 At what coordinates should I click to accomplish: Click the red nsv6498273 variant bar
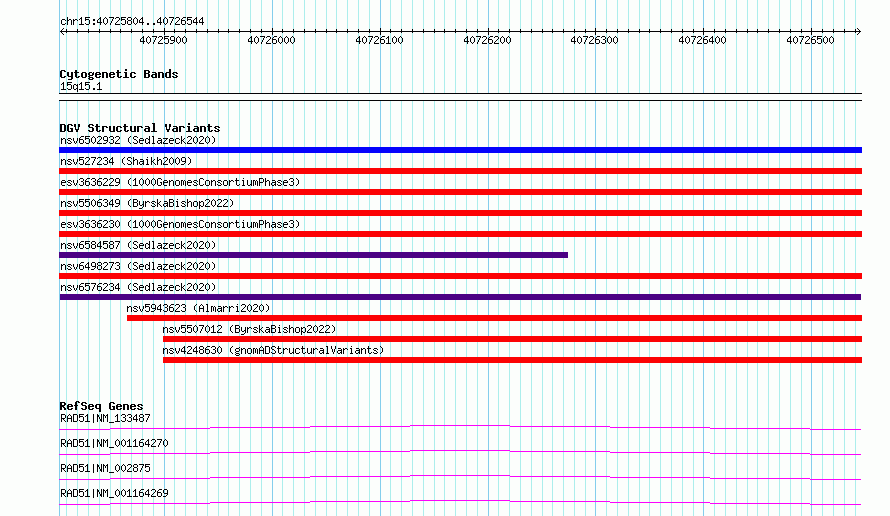(460, 276)
